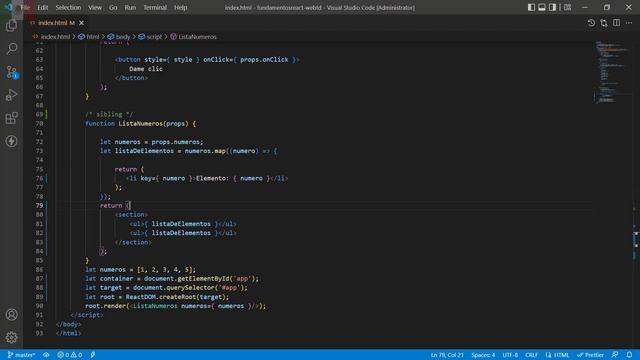
Task: Click the closing </html> tag
Action: point(69,333)
